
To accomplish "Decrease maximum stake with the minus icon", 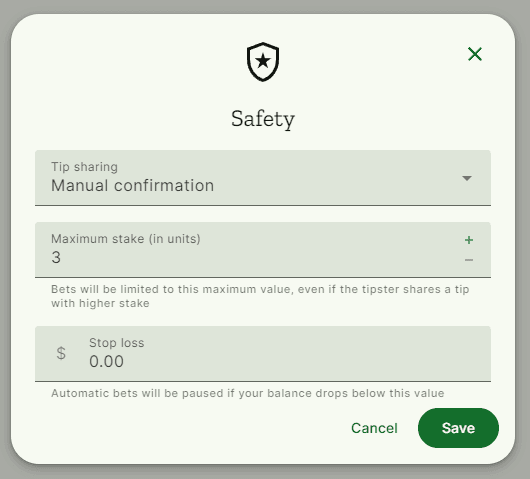I will coord(468,260).
